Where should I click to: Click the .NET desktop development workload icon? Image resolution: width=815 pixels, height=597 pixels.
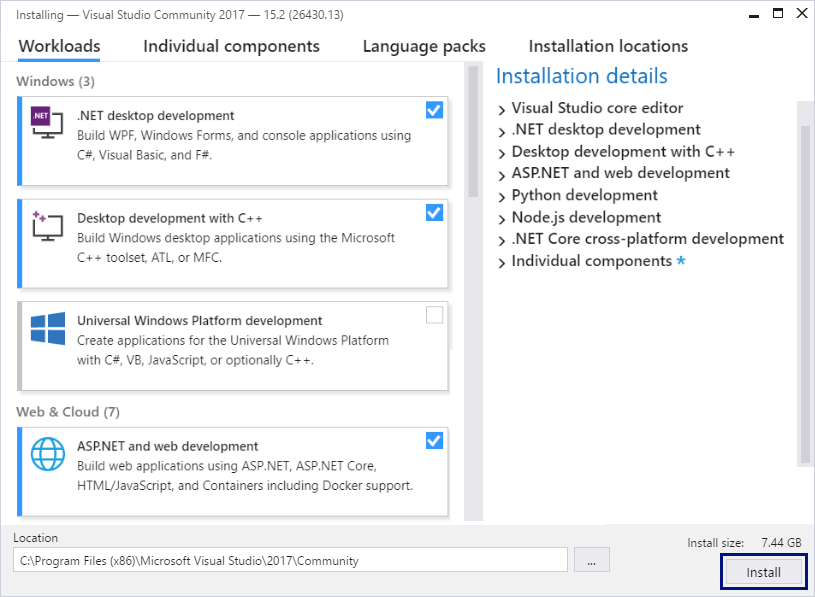(x=47, y=123)
